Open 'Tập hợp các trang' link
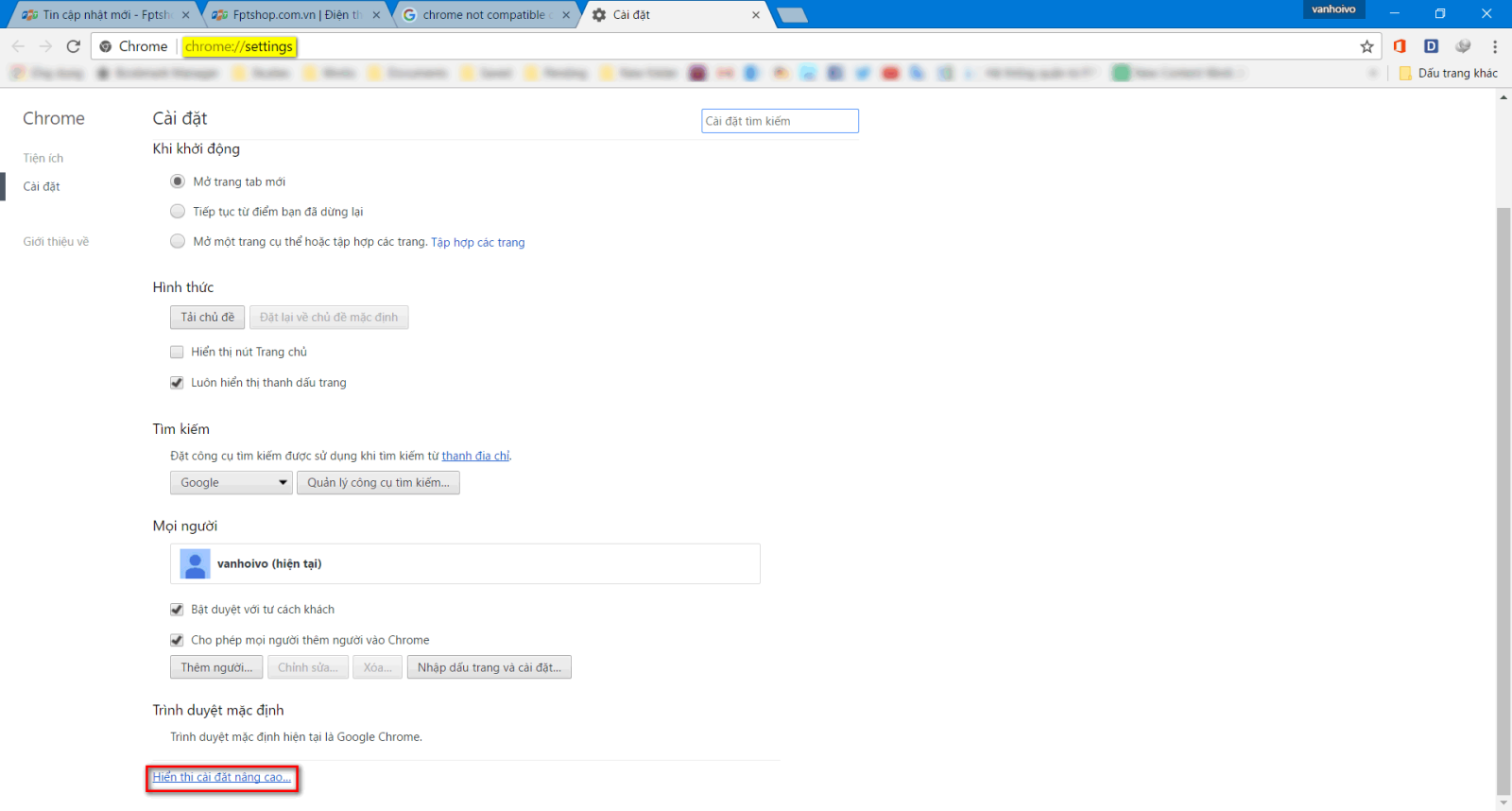Viewport: 1512px width, 811px height. [x=478, y=243]
